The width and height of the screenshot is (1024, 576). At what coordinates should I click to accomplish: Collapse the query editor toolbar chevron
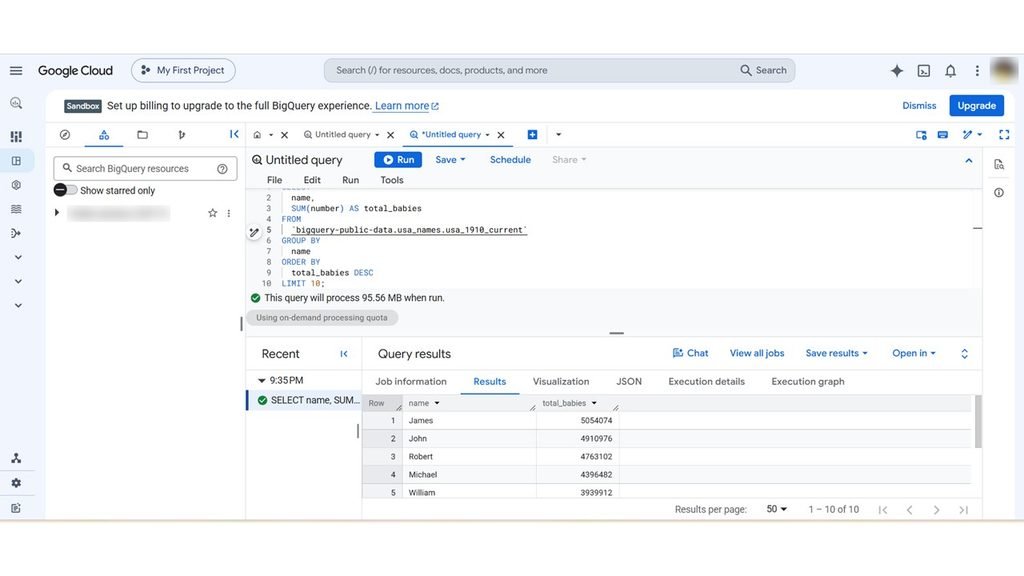tap(968, 160)
